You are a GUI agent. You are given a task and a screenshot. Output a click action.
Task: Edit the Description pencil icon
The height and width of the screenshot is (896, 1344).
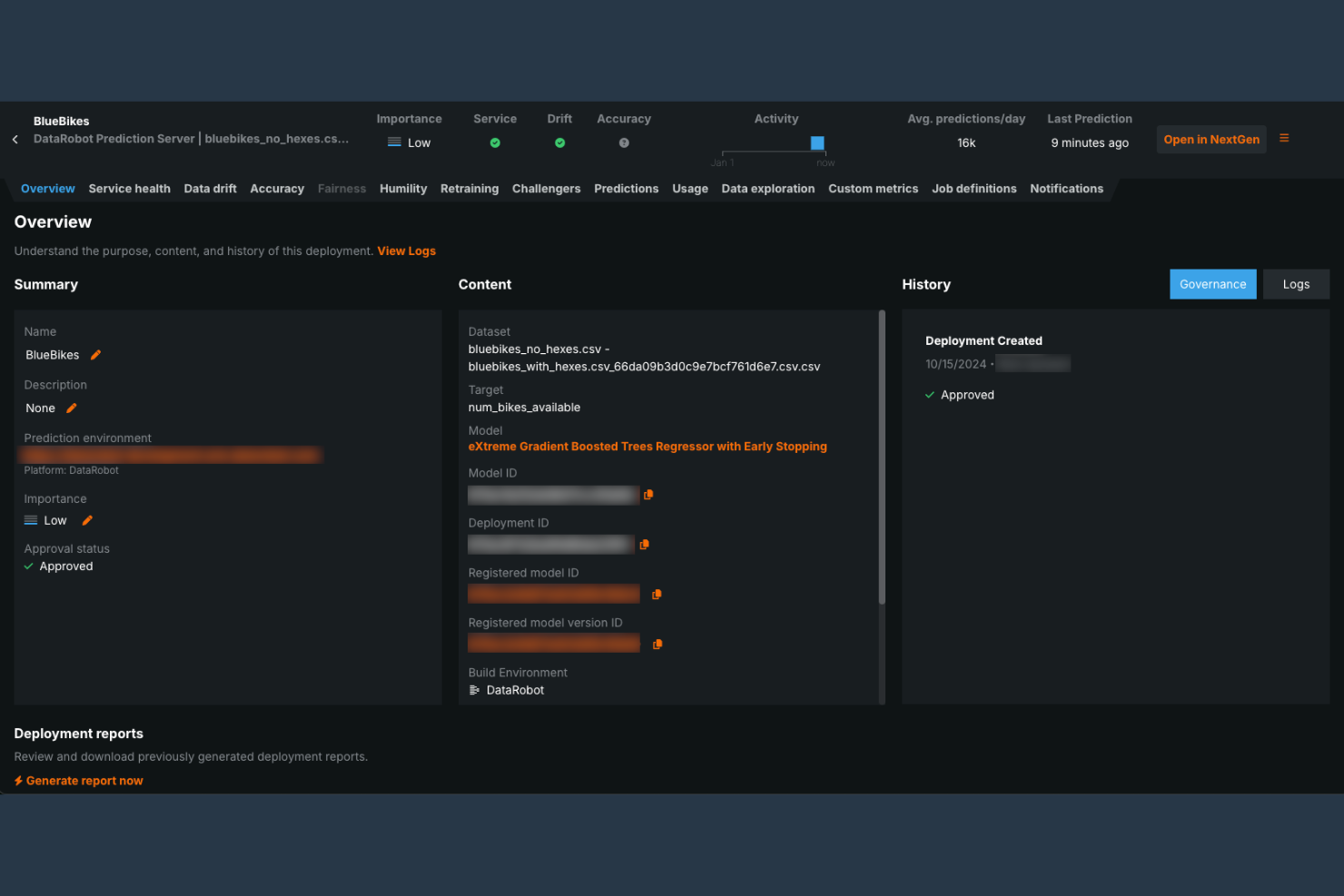72,409
